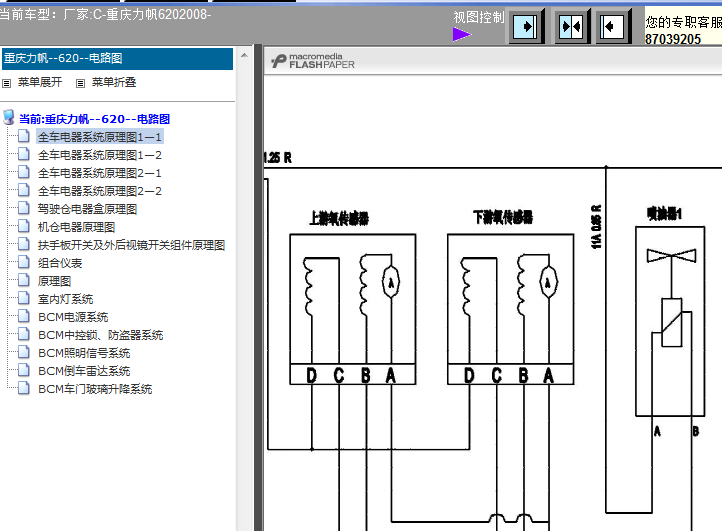The image size is (722, 531).
Task: Click the 菜单展开 list icon
Action: point(6,83)
